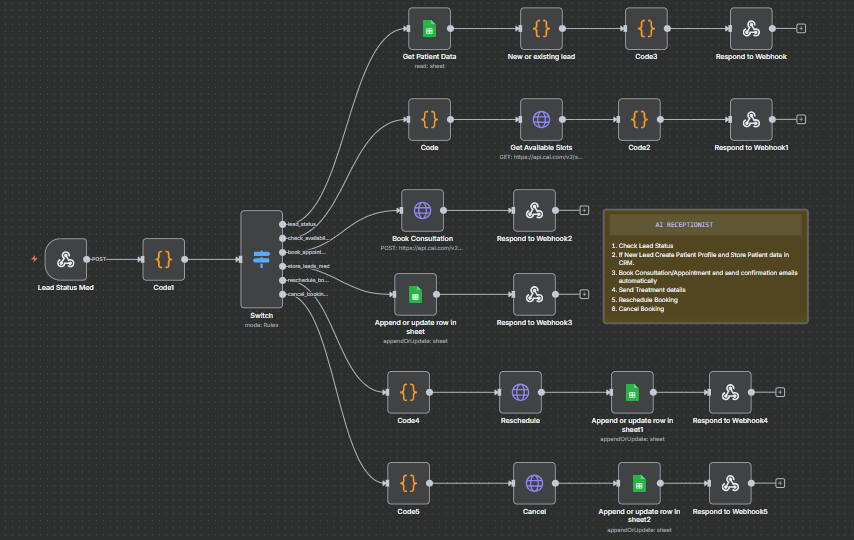
Task: Select the New or existing lead code node
Action: [x=541, y=28]
